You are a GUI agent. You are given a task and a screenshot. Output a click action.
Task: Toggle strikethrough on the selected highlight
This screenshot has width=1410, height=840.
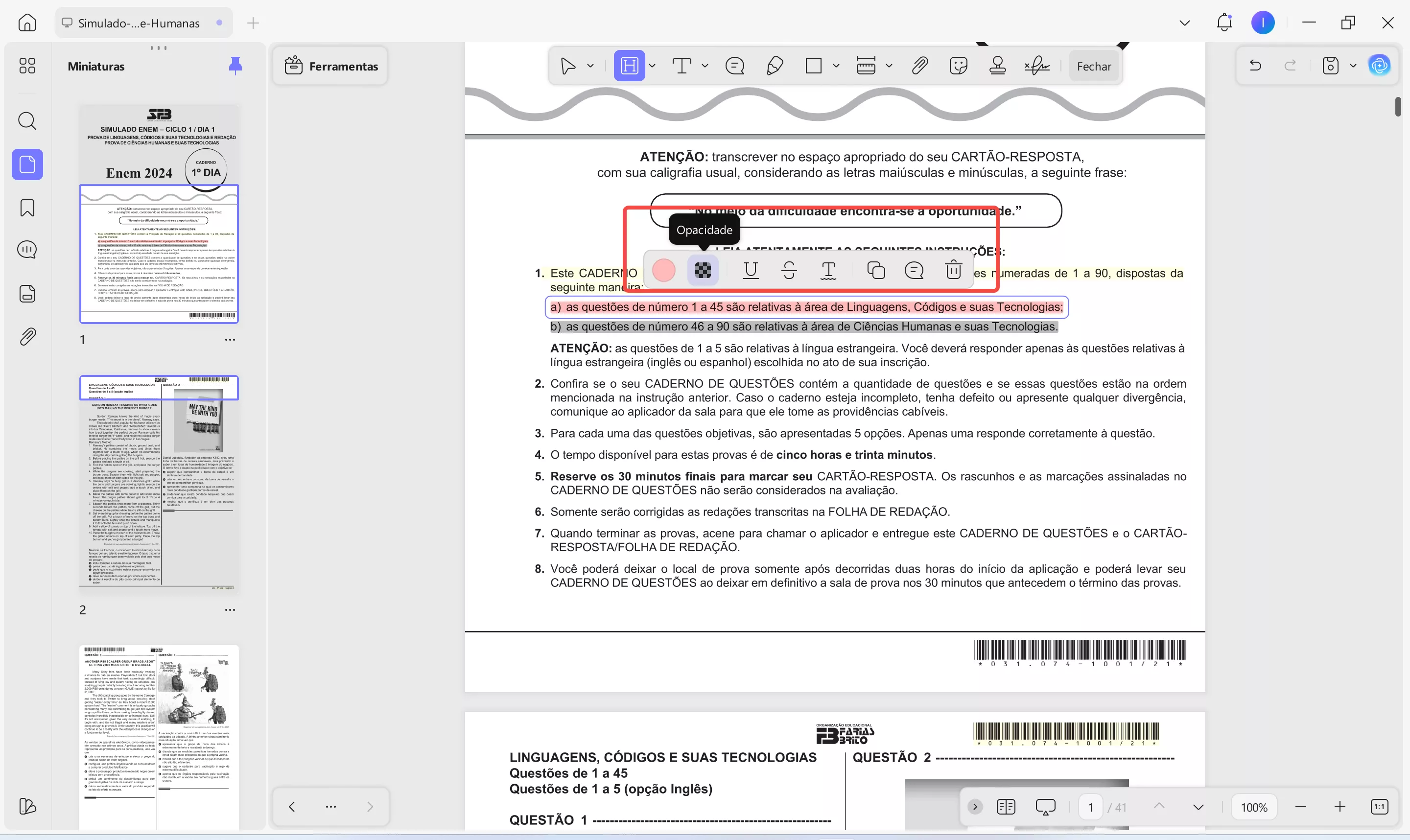pyautogui.click(x=789, y=270)
